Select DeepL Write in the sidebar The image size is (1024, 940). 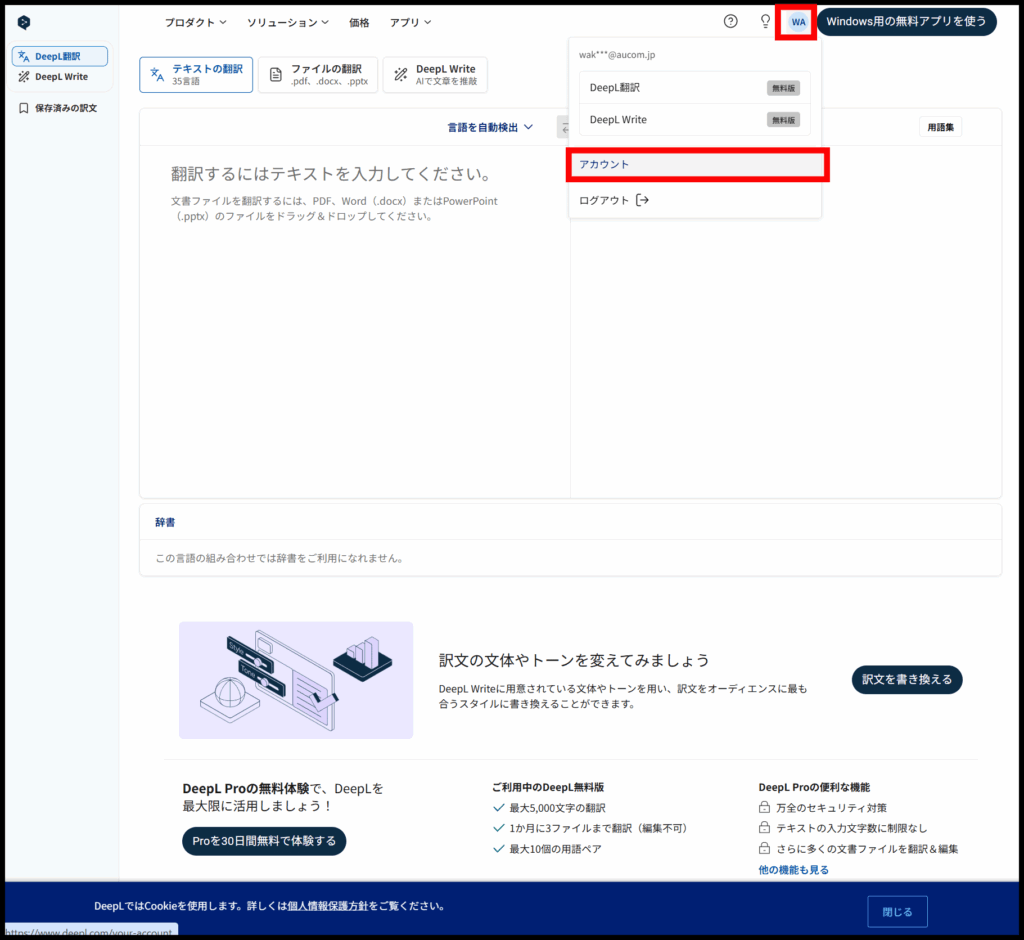tap(59, 76)
